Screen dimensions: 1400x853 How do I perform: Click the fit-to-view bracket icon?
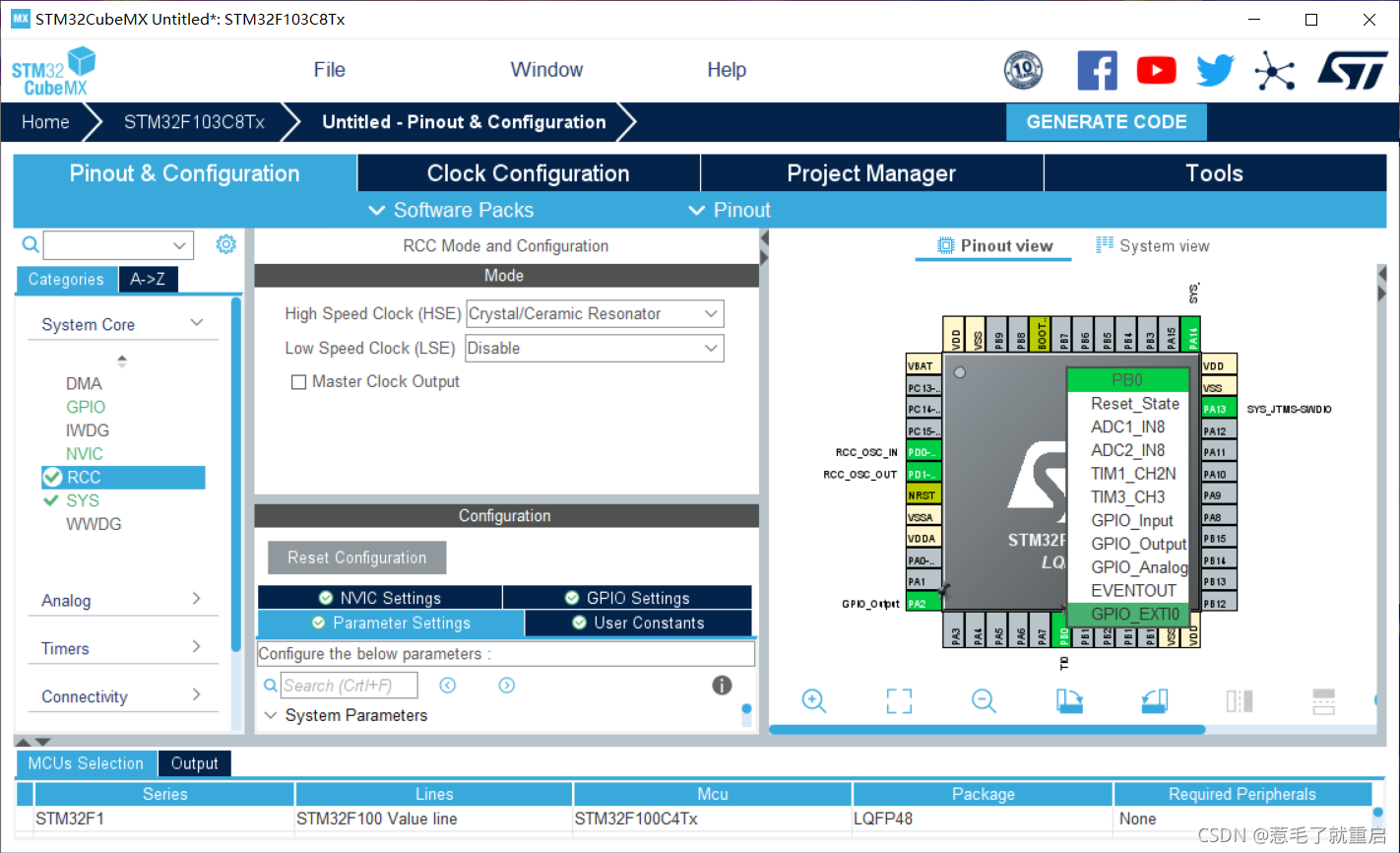[x=899, y=700]
